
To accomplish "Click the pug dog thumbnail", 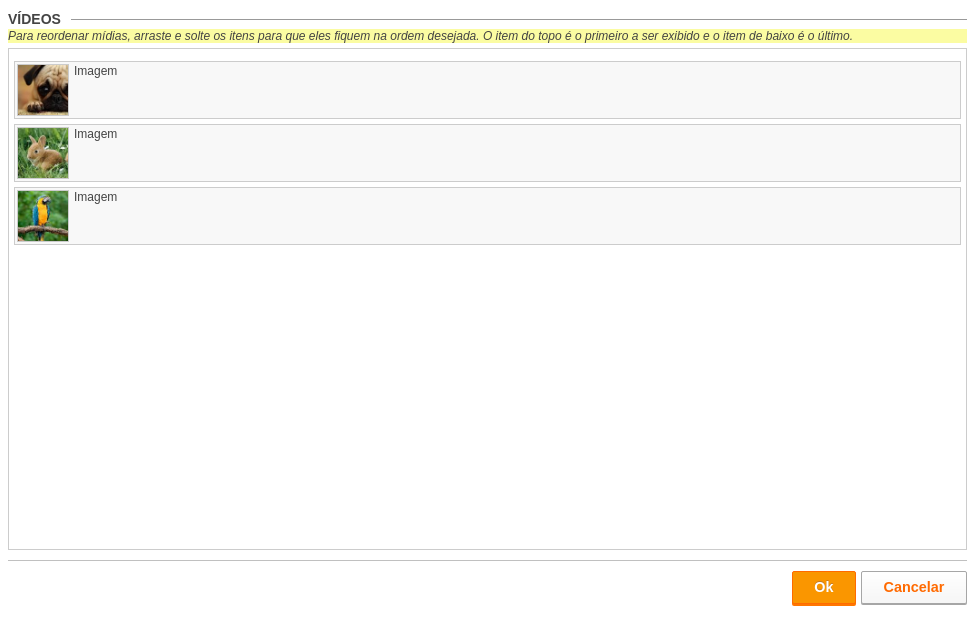I will tap(43, 90).
